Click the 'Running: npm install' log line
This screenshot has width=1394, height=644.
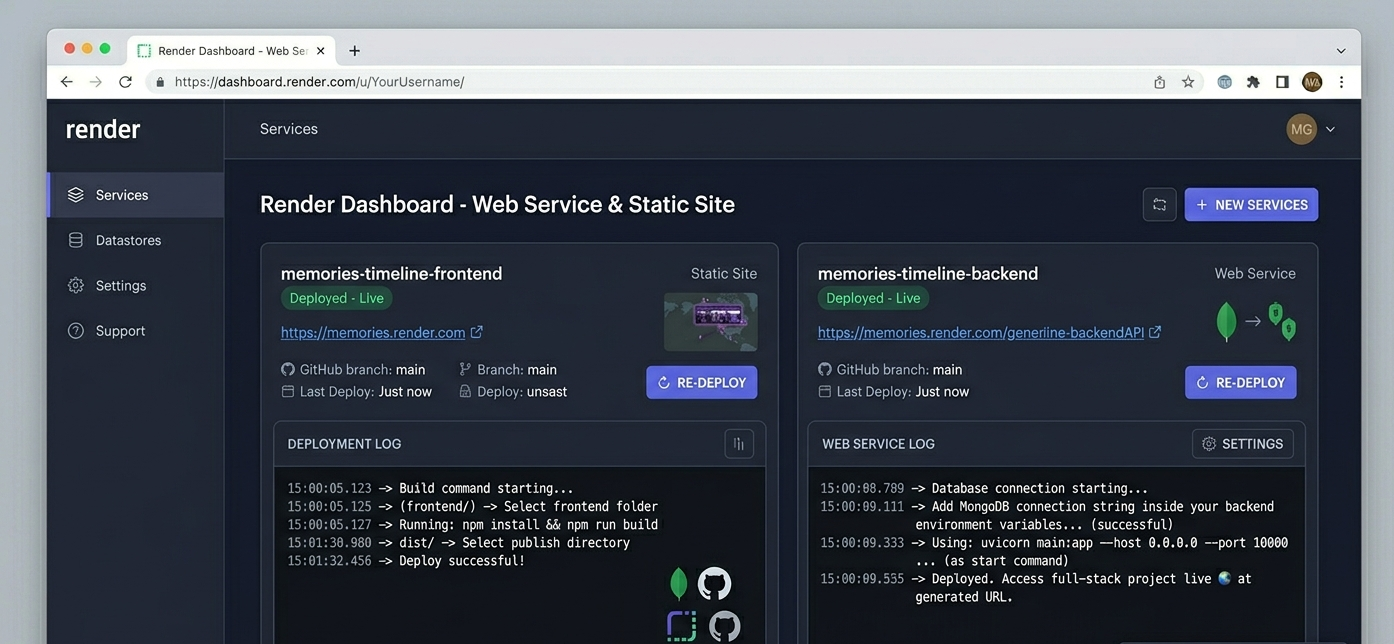473,525
